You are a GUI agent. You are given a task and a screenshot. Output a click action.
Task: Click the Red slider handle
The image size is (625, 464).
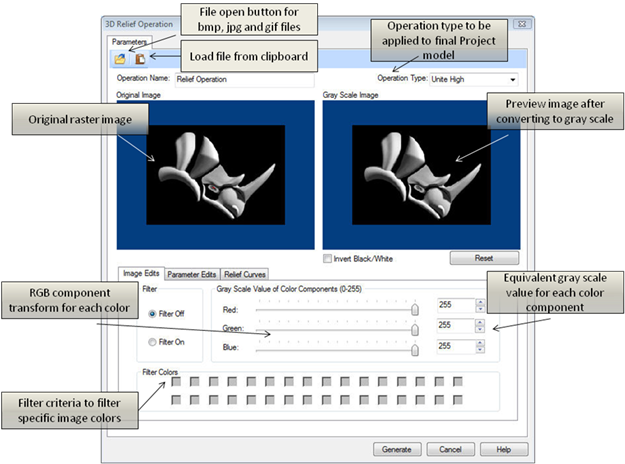[x=415, y=309]
